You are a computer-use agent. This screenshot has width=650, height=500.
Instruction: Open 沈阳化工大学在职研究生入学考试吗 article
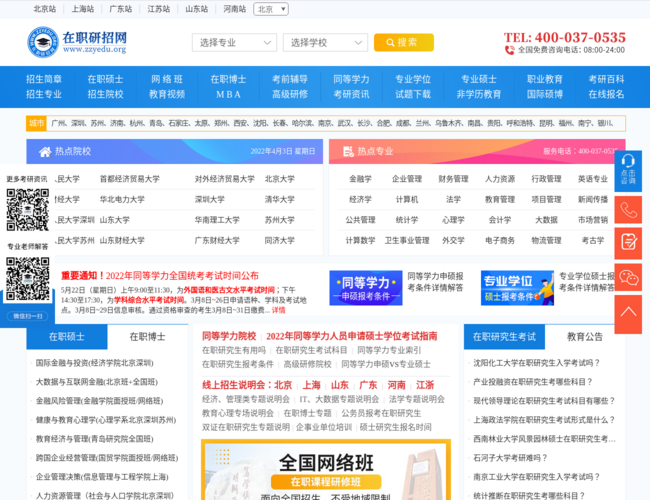point(536,363)
